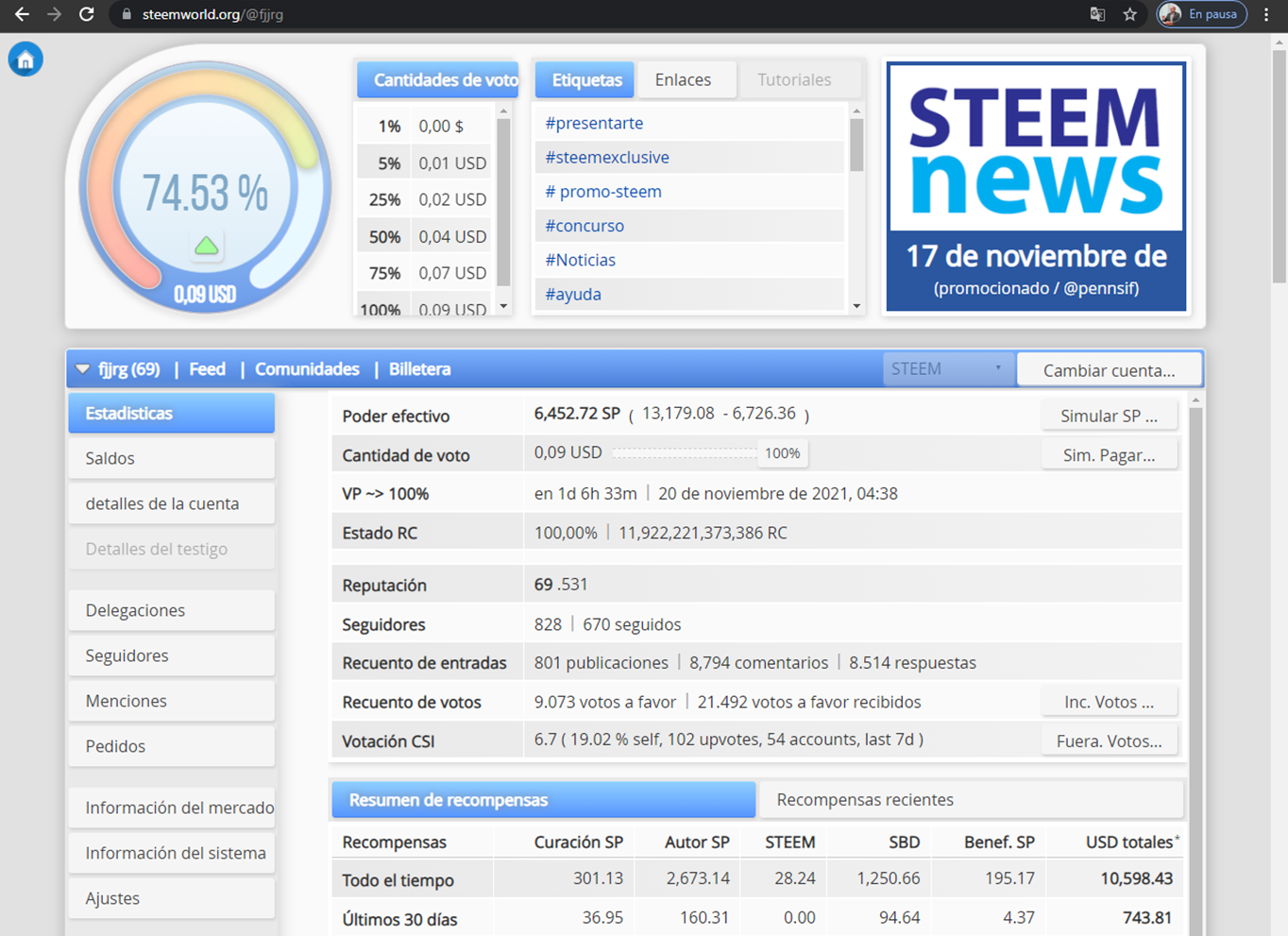Image resolution: width=1288 pixels, height=936 pixels.
Task: Open the Delegaciones sidebar section
Action: pos(171,610)
